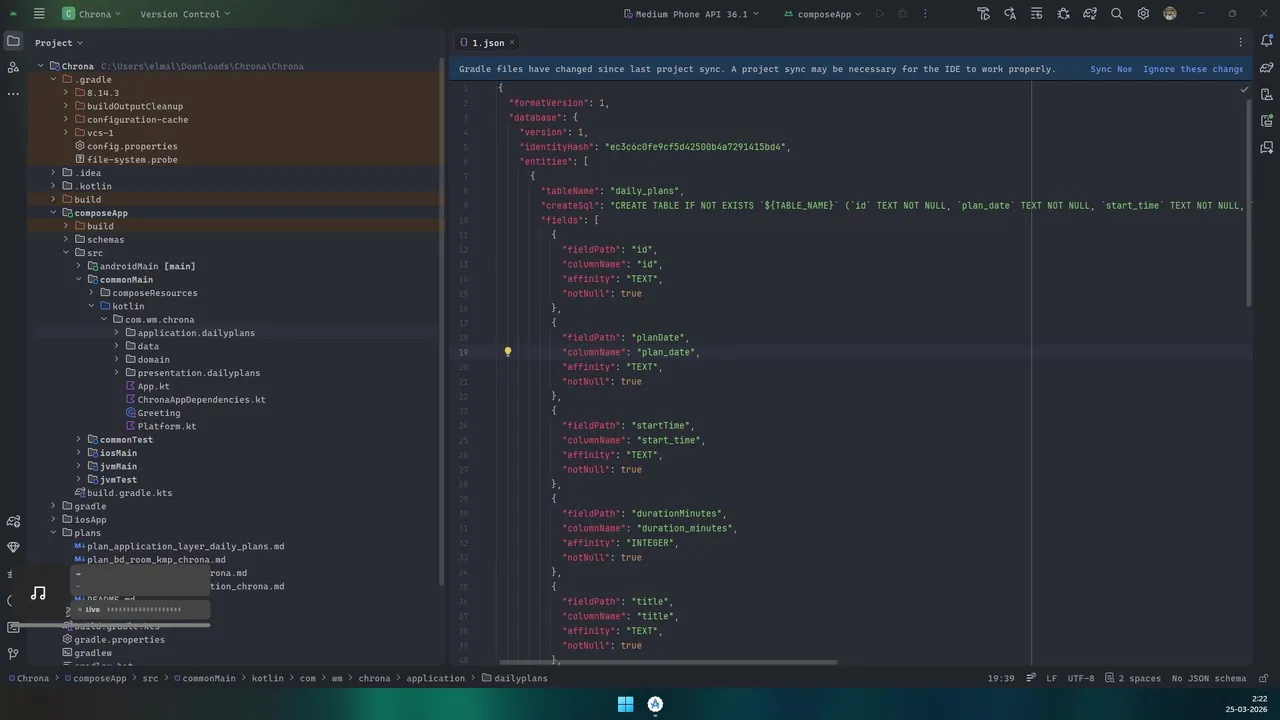1280x720 pixels.
Task: Click the Debug composeApp bug icon
Action: pos(903,14)
